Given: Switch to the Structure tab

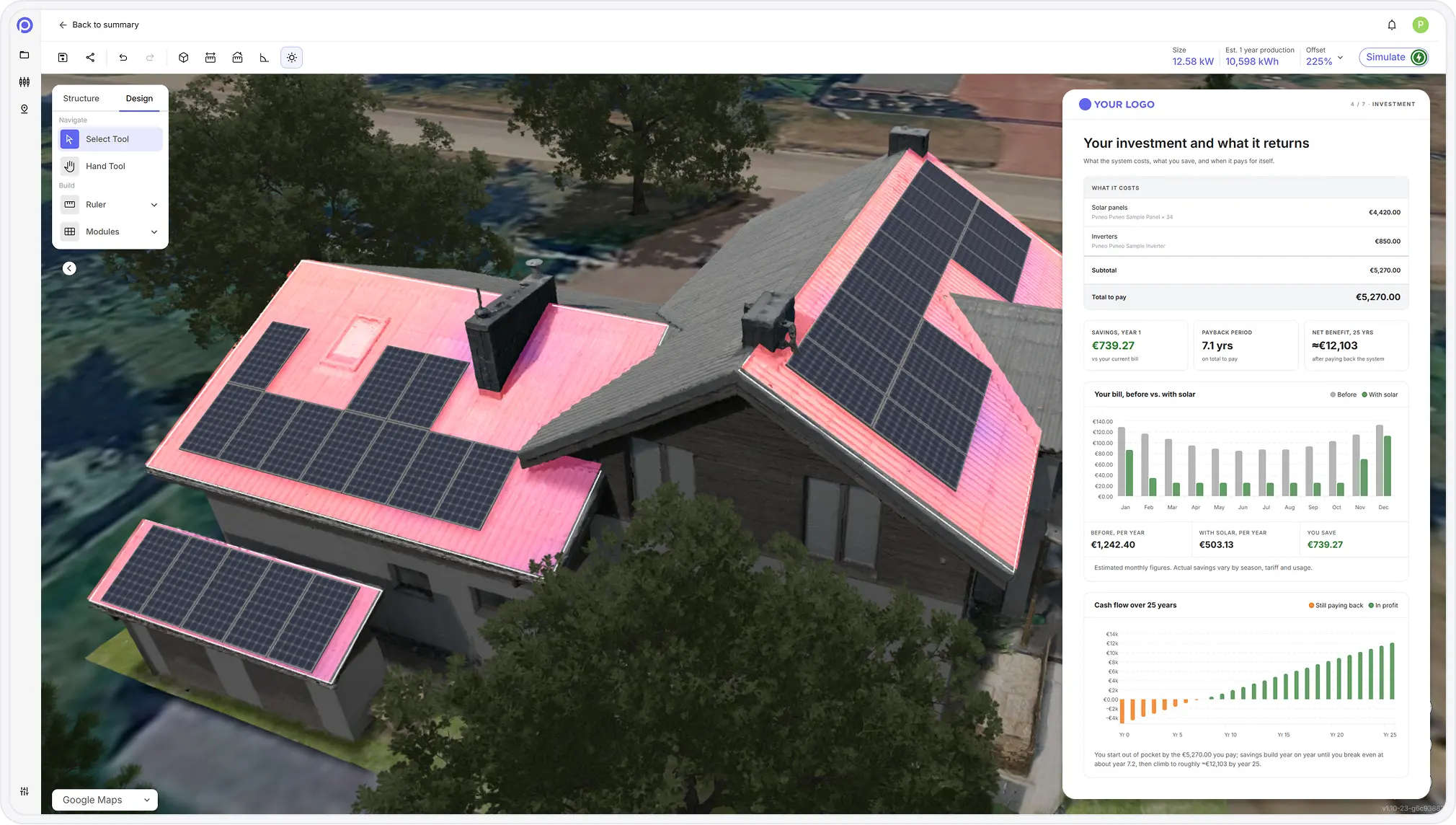Looking at the screenshot, I should coord(81,99).
